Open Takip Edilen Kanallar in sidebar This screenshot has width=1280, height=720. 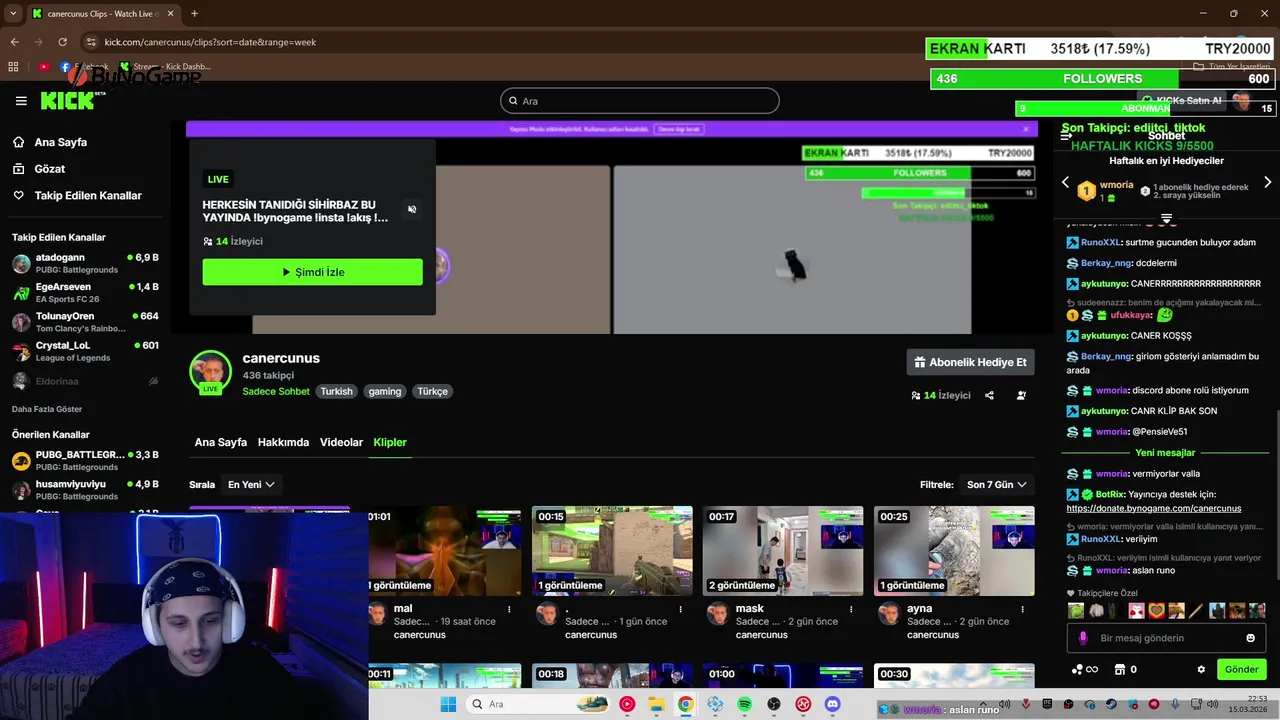[88, 196]
